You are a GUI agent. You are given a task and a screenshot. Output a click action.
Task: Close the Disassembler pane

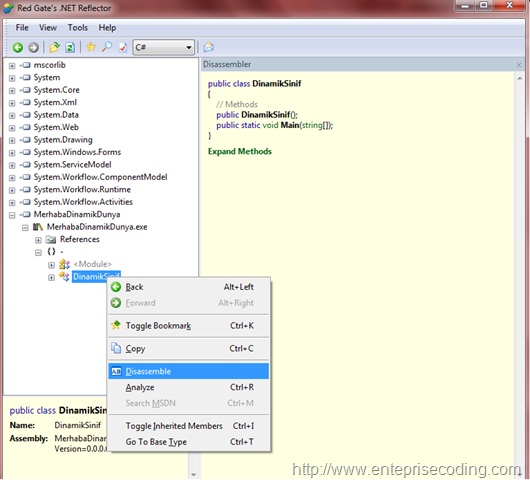pyautogui.click(x=519, y=65)
